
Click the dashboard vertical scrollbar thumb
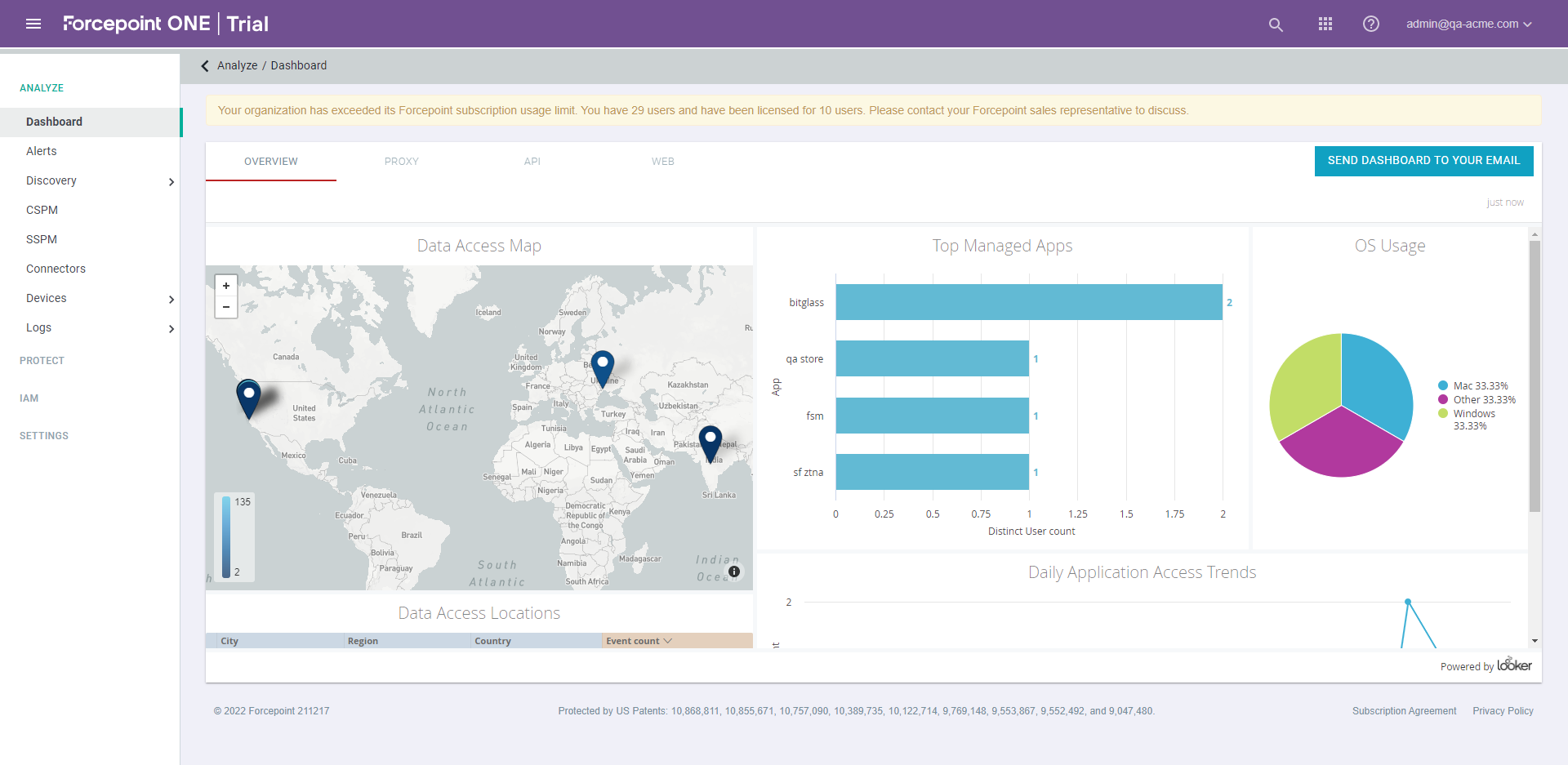pyautogui.click(x=1535, y=376)
